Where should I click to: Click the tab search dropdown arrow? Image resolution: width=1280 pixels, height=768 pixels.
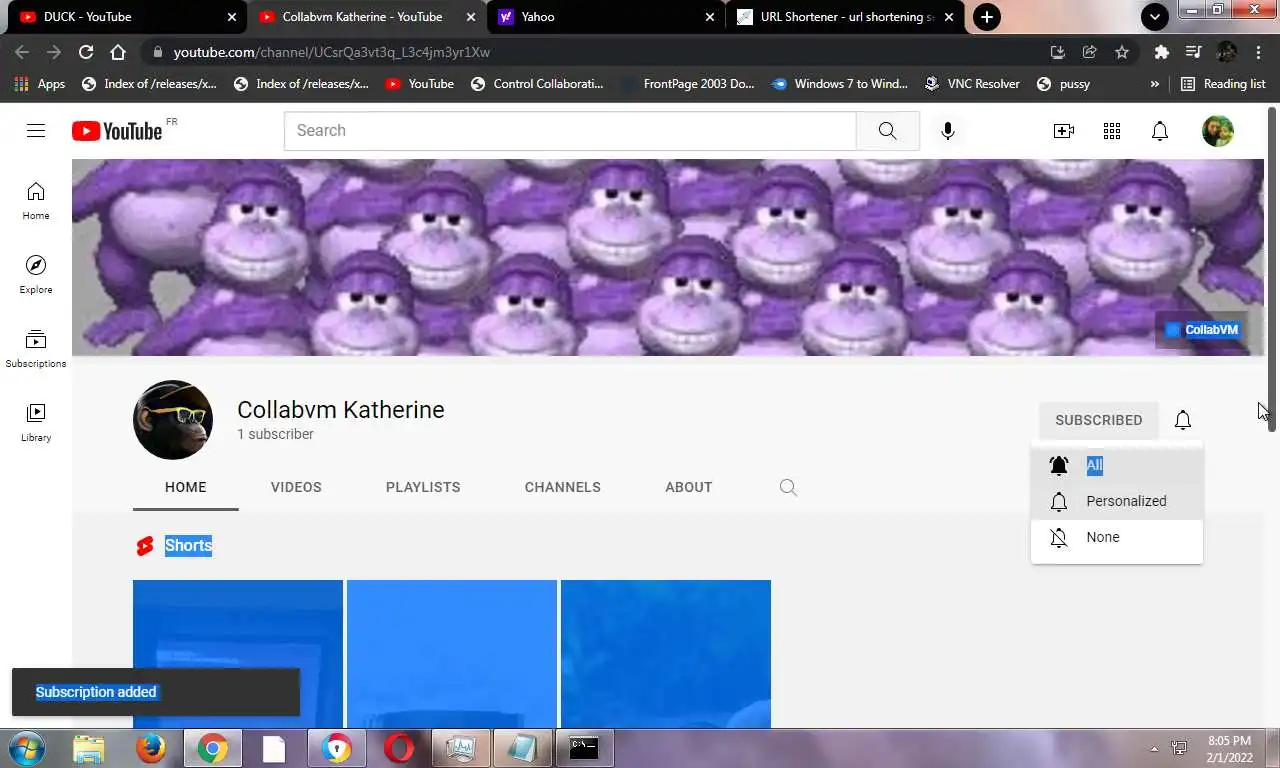[1155, 17]
